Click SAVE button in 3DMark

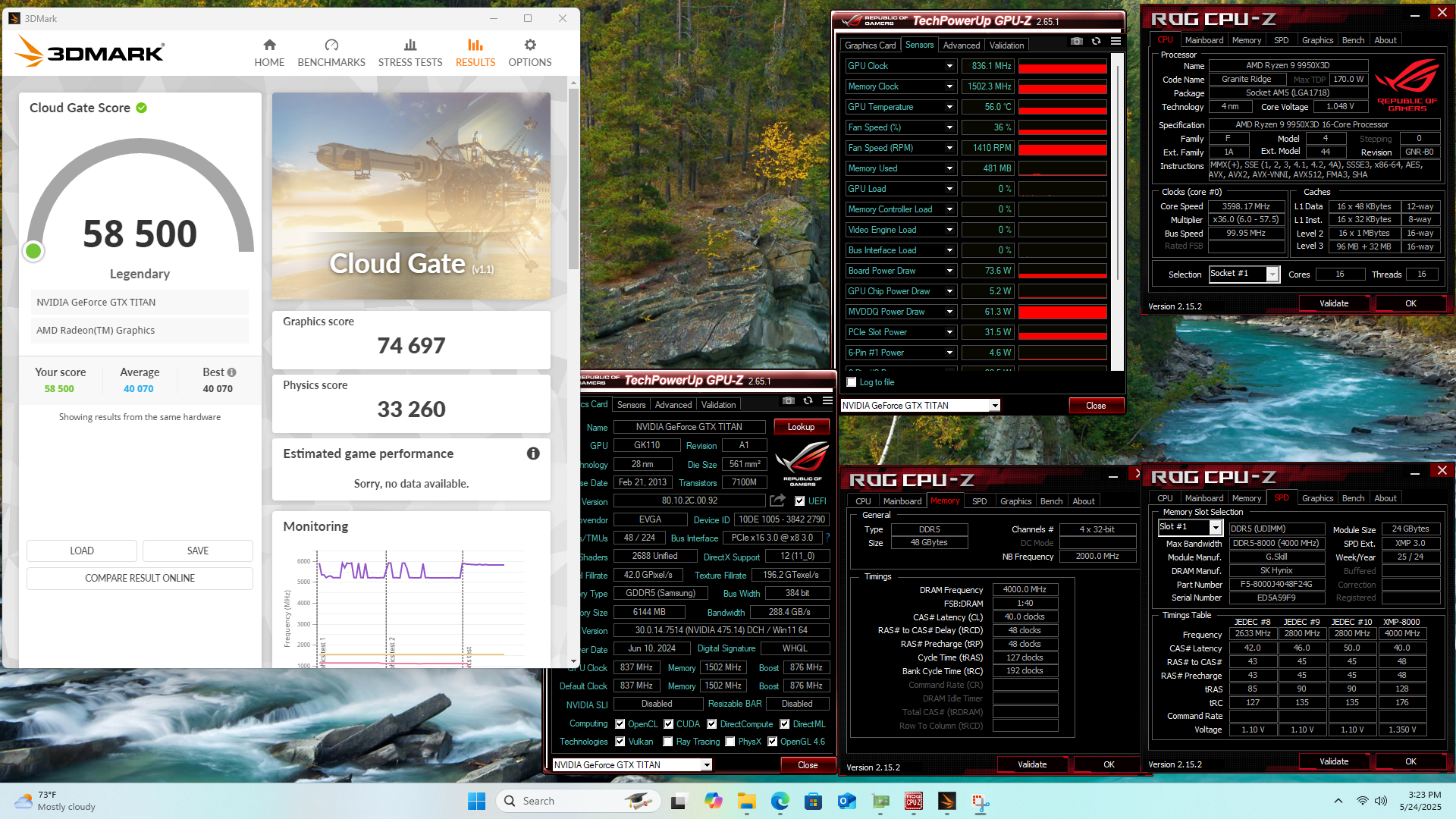[198, 551]
